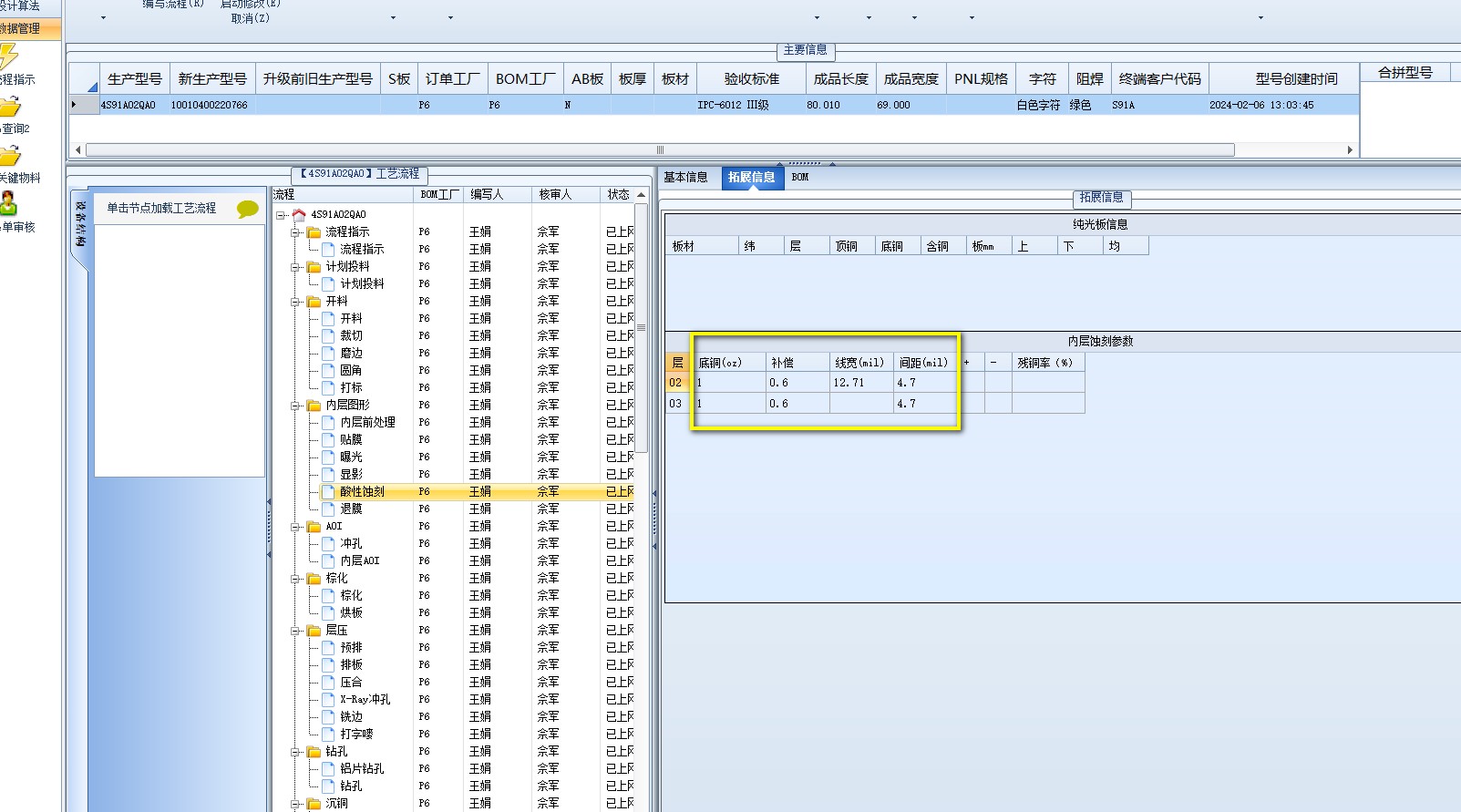Click the document icon beside 内层AOI
The image size is (1461, 812).
click(x=328, y=561)
